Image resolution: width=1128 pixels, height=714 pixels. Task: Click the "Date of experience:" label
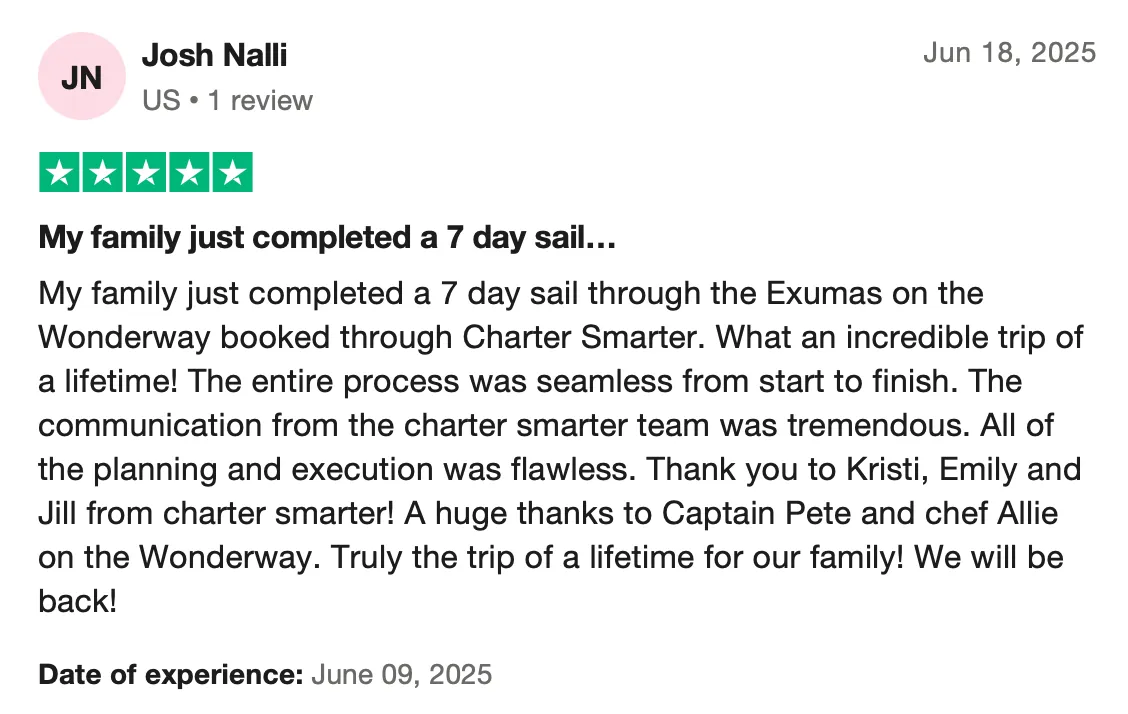coord(170,674)
